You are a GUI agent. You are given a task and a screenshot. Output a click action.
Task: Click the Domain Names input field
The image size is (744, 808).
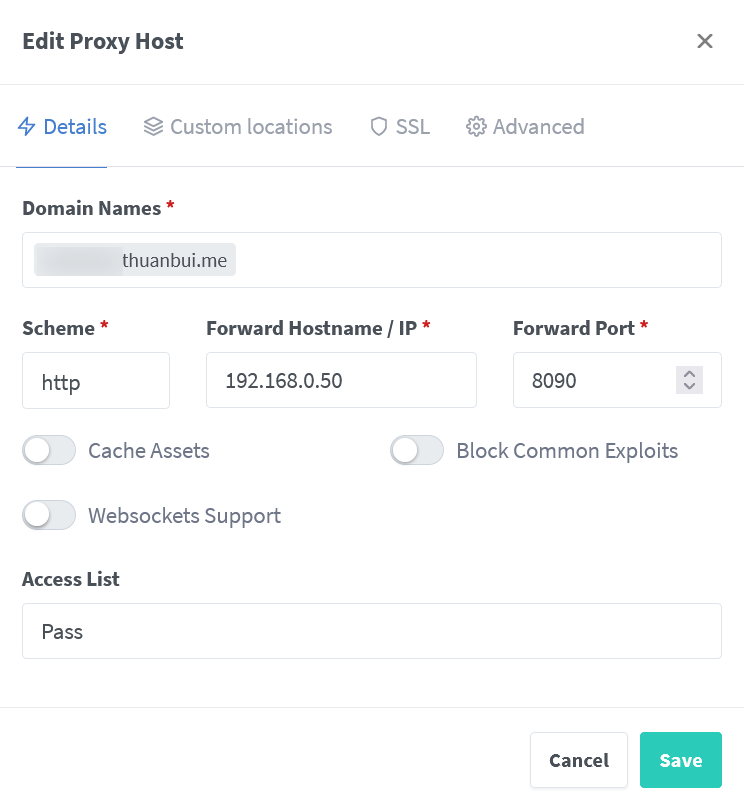(371, 259)
